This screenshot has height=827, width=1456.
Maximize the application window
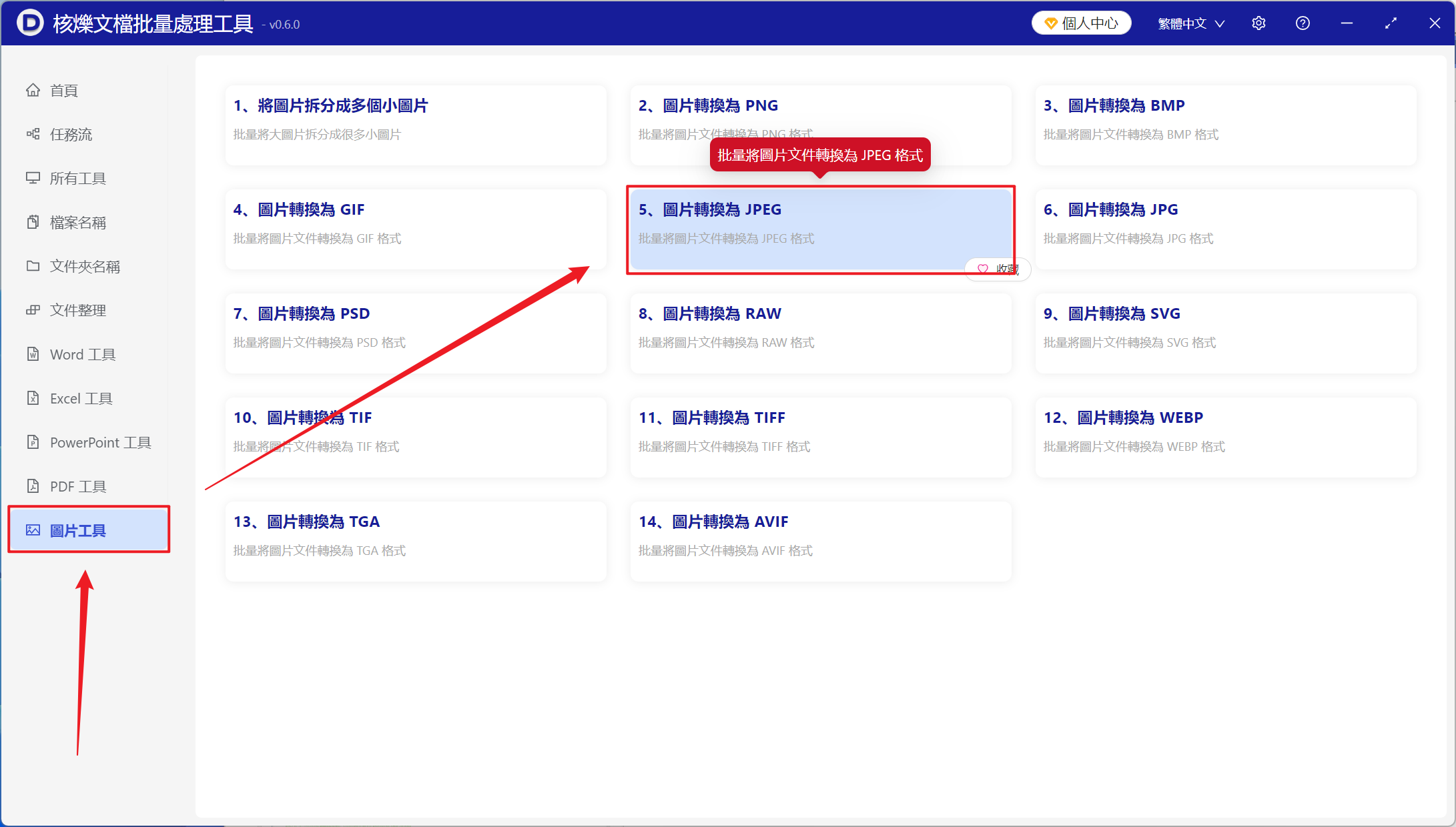1391,23
